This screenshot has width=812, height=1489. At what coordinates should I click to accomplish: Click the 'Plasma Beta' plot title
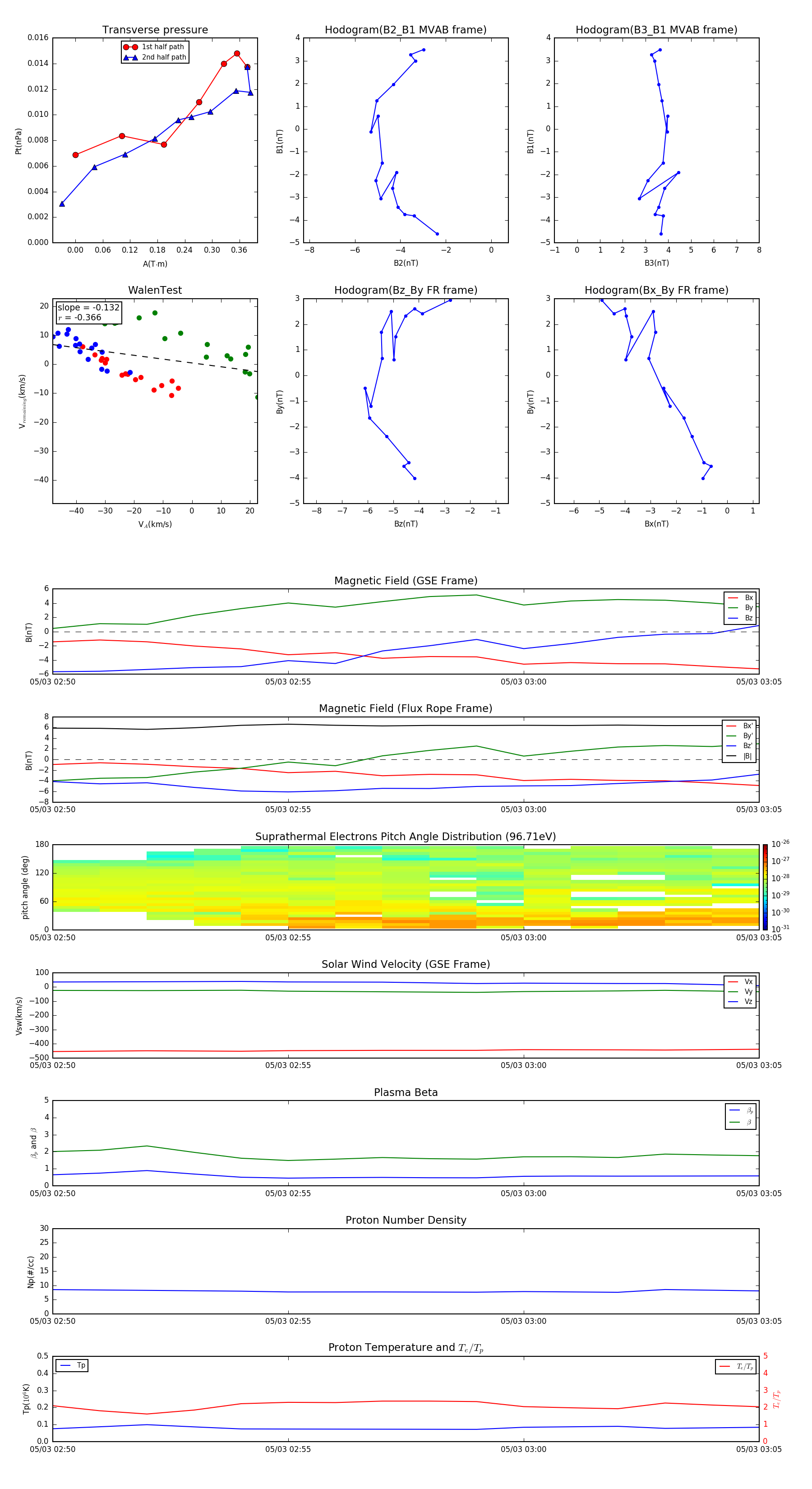[406, 1093]
